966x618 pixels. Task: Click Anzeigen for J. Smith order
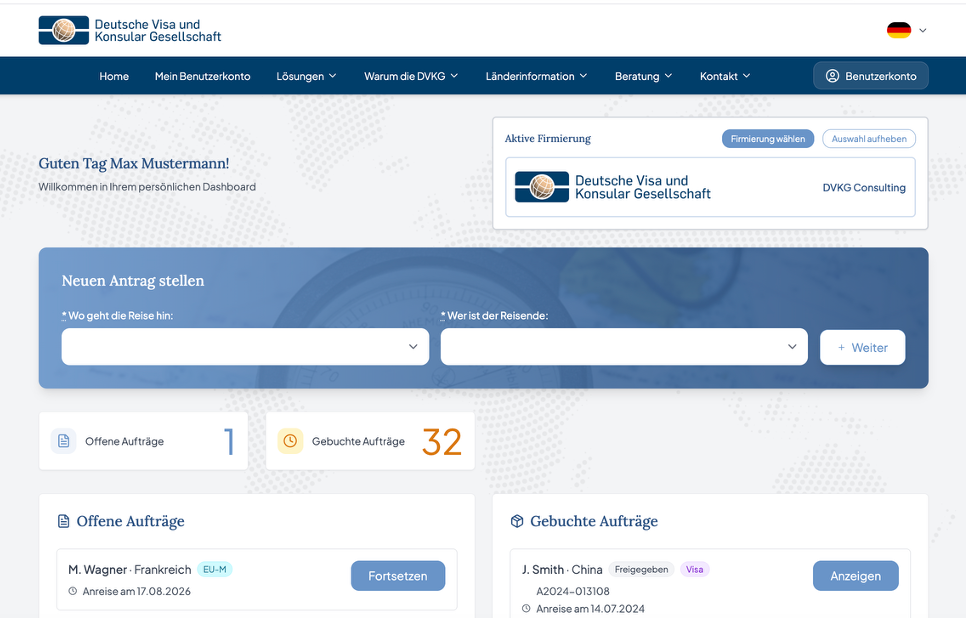click(855, 575)
